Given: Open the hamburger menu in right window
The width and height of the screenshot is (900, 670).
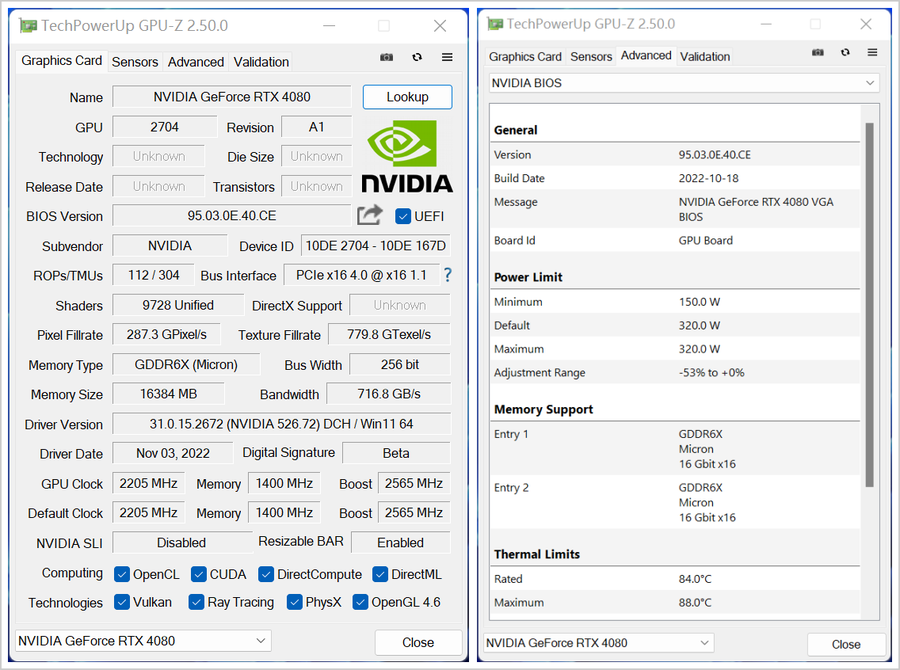Looking at the screenshot, I should pos(873,53).
